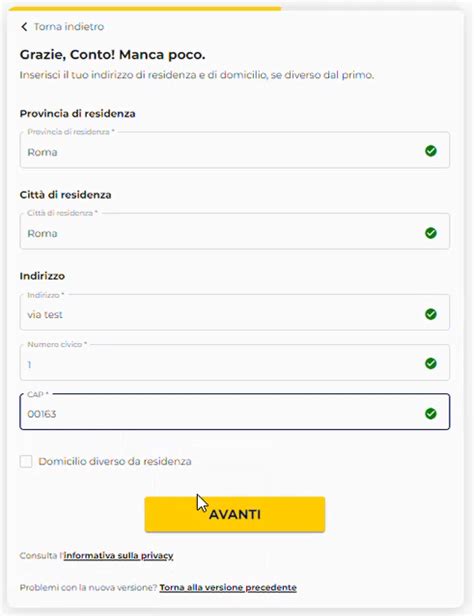This screenshot has height=616, width=474.
Task: Click green checkmark in CAP field
Action: click(431, 413)
